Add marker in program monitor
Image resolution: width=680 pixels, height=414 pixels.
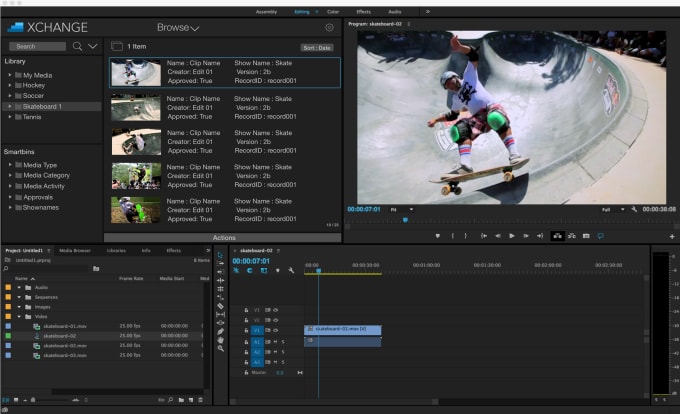click(x=438, y=236)
